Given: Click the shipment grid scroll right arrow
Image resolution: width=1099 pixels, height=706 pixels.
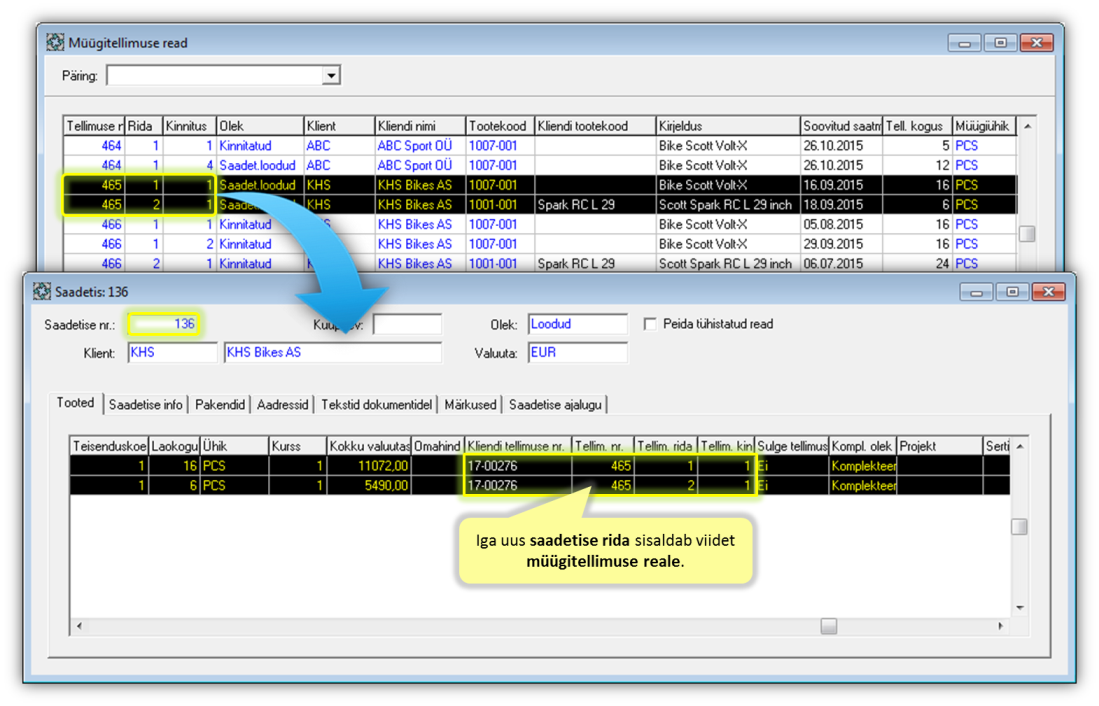Looking at the screenshot, I should 1000,626.
